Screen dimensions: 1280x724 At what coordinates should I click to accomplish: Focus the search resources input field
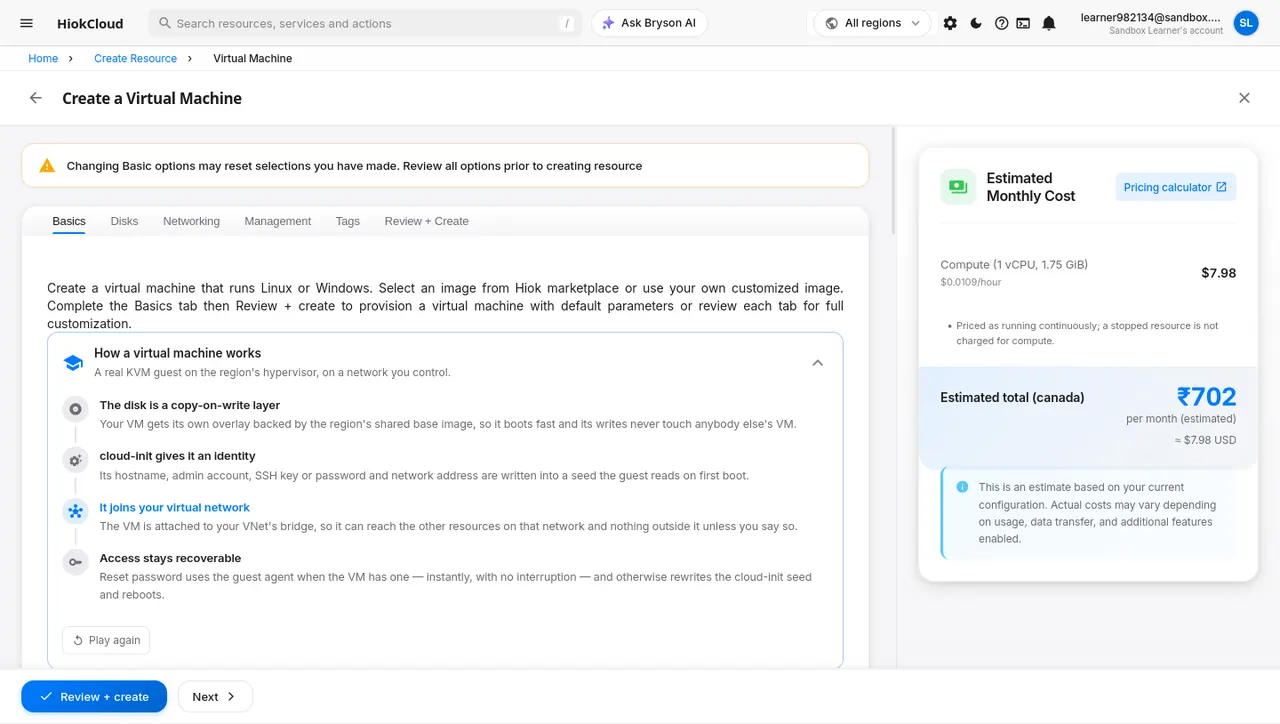[x=365, y=23]
